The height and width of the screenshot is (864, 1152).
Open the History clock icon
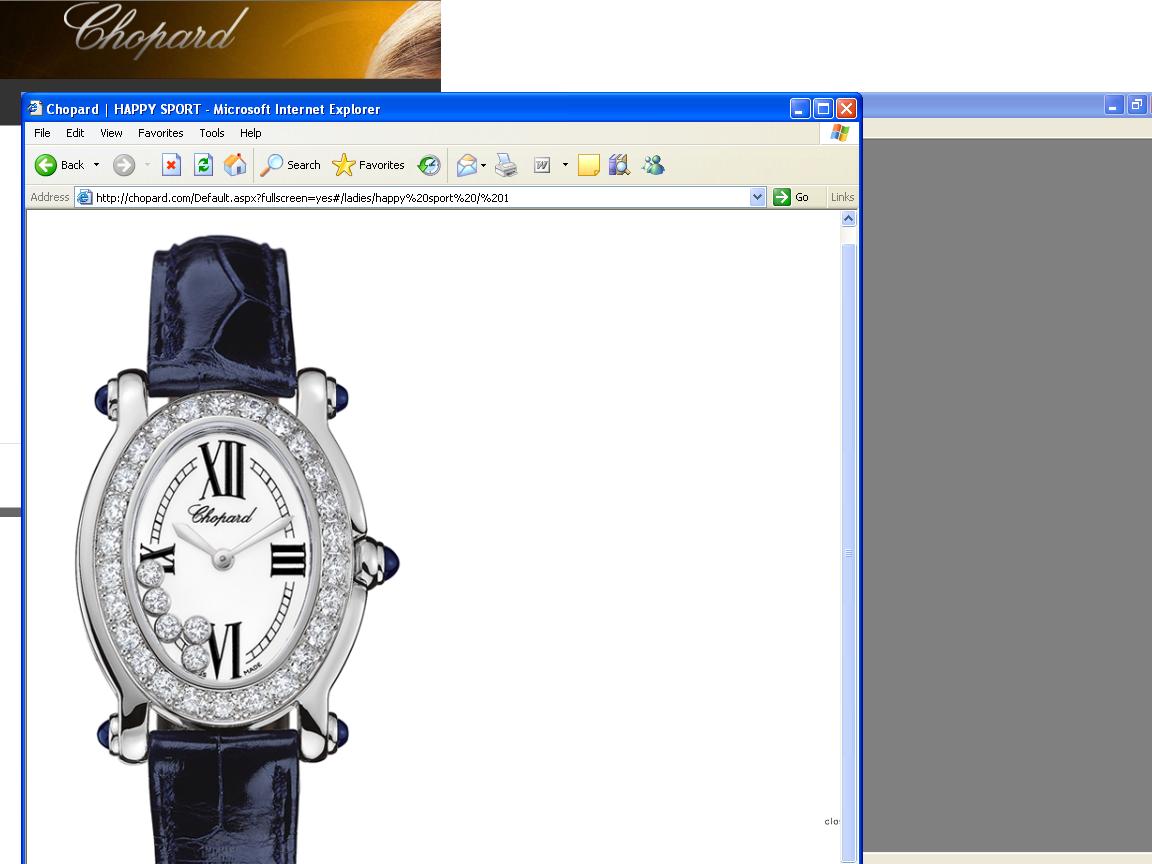click(x=429, y=165)
